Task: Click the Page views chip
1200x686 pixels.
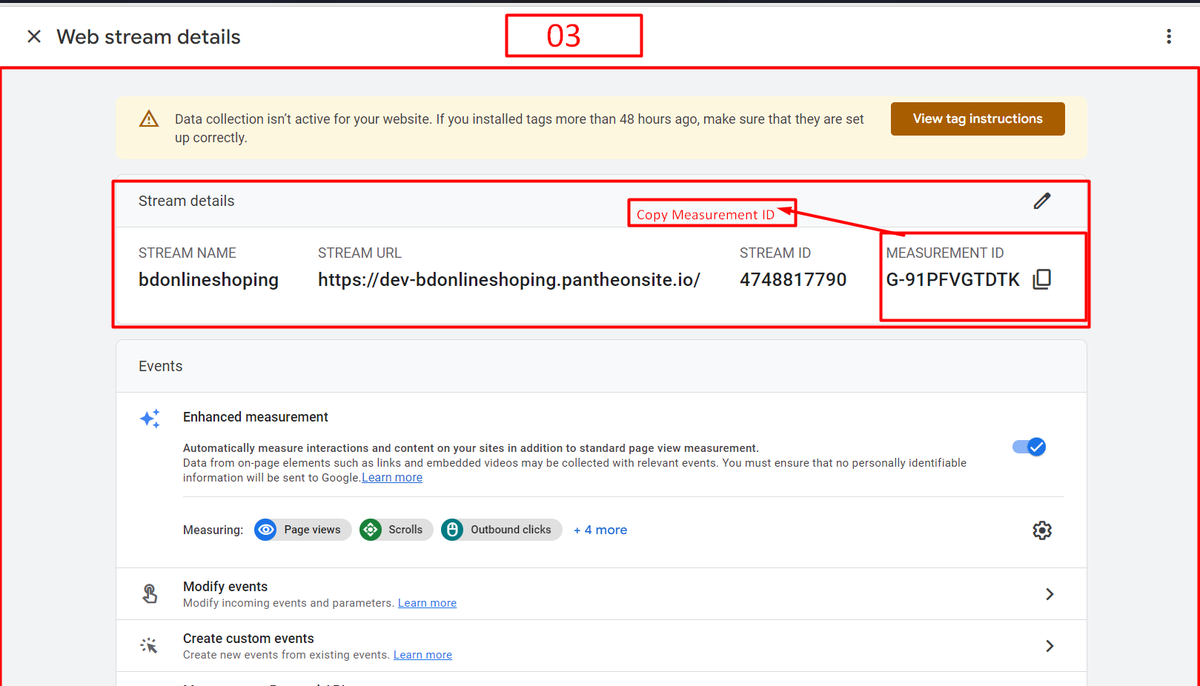Action: (302, 530)
